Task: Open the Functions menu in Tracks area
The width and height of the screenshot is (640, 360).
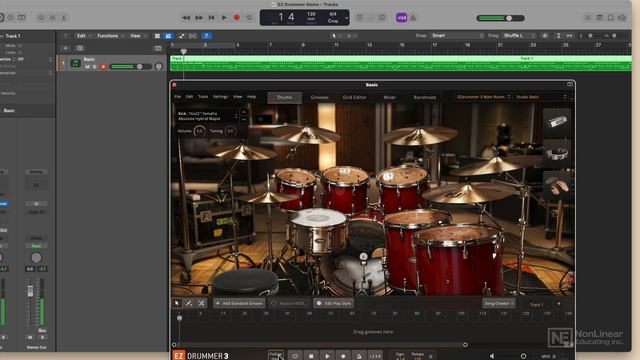Action: coord(110,36)
